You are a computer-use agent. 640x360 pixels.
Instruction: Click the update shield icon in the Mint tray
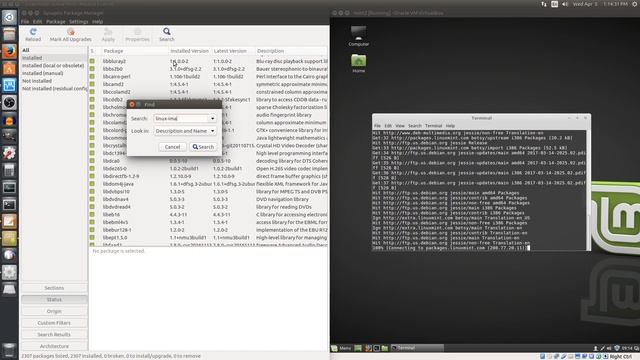(617, 348)
